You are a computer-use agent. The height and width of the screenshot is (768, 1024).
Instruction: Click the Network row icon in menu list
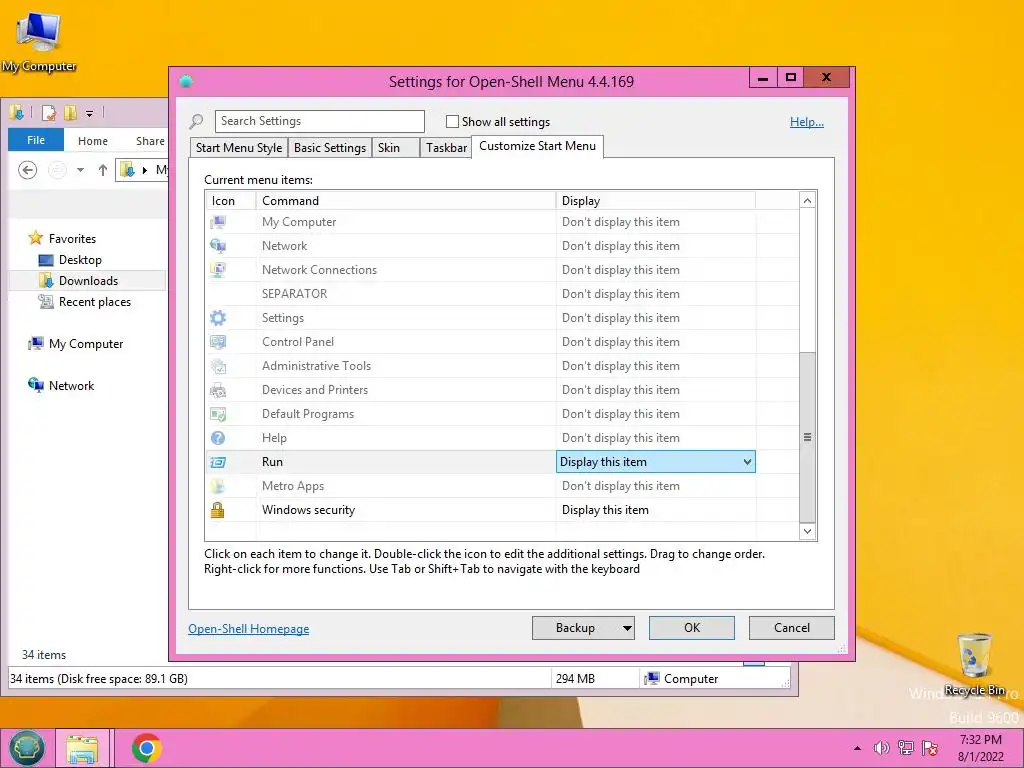[218, 246]
